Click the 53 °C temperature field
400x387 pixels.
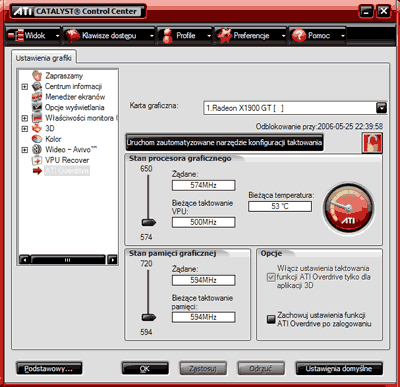(x=280, y=206)
